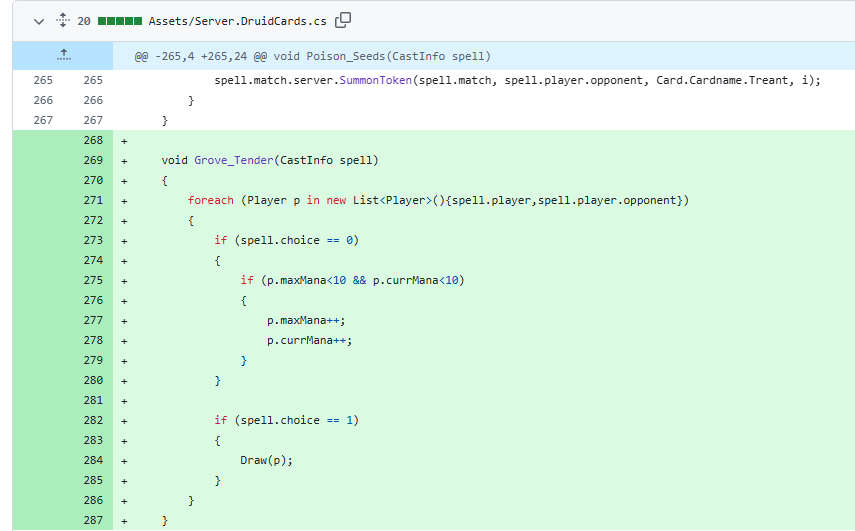Click the SummonToken method call
Image resolution: width=855 pixels, height=531 pixels.
click(375, 80)
